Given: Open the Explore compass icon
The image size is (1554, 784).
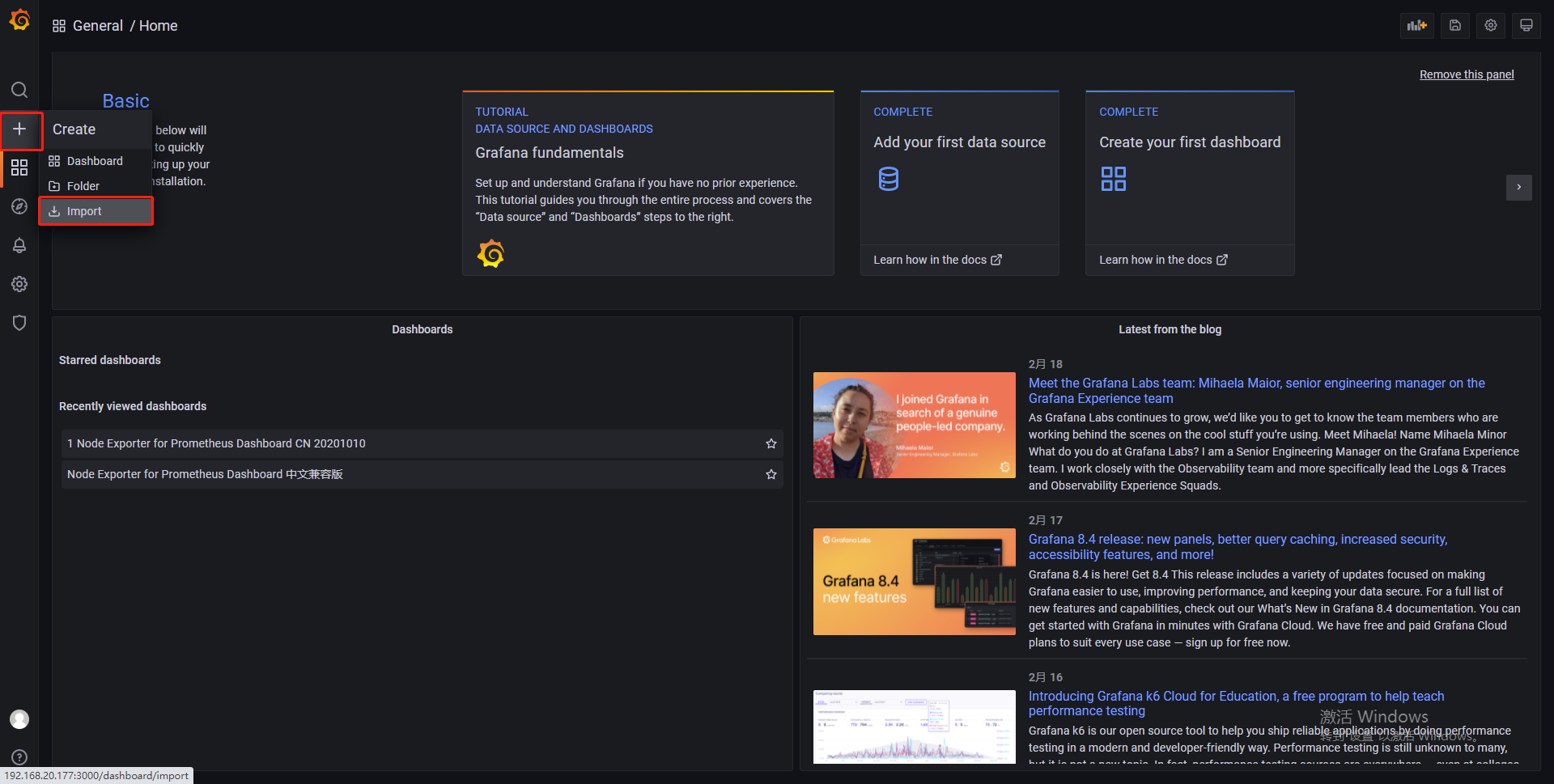Looking at the screenshot, I should tap(19, 206).
